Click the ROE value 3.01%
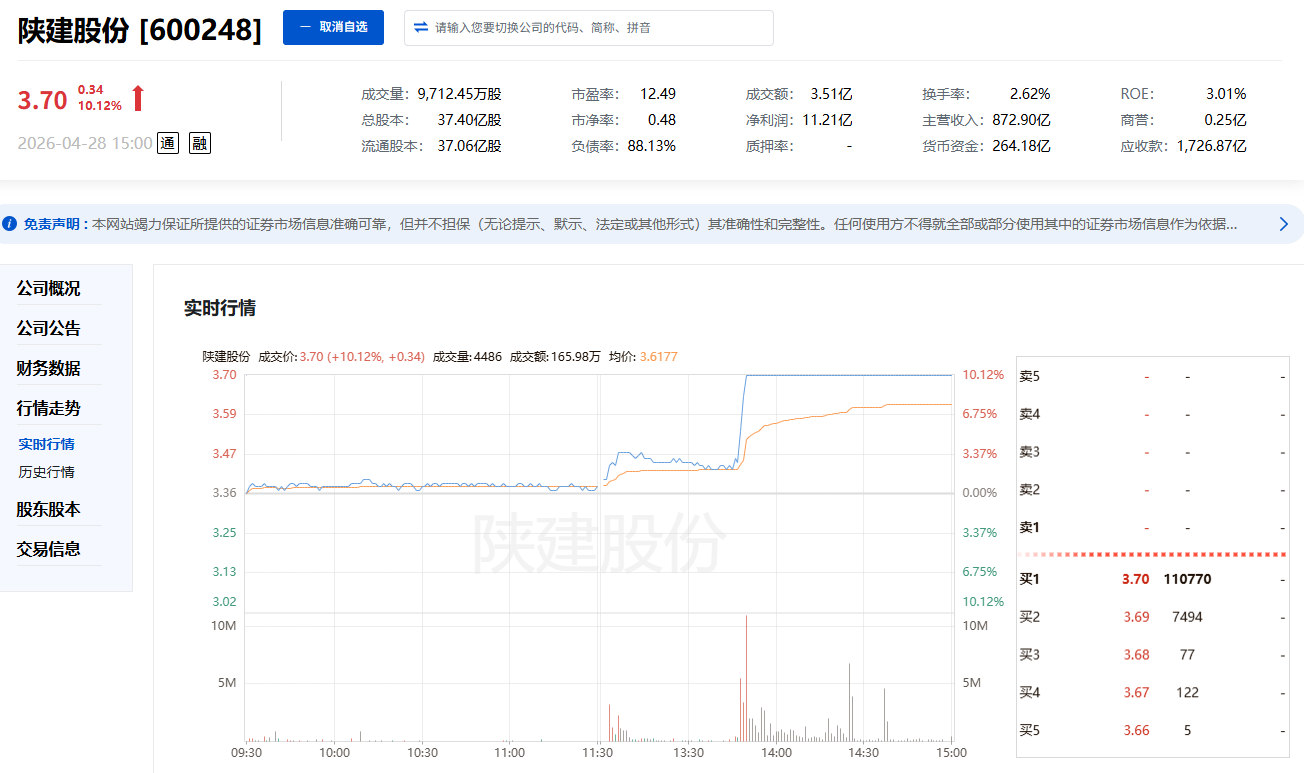The width and height of the screenshot is (1304, 773). [1226, 94]
